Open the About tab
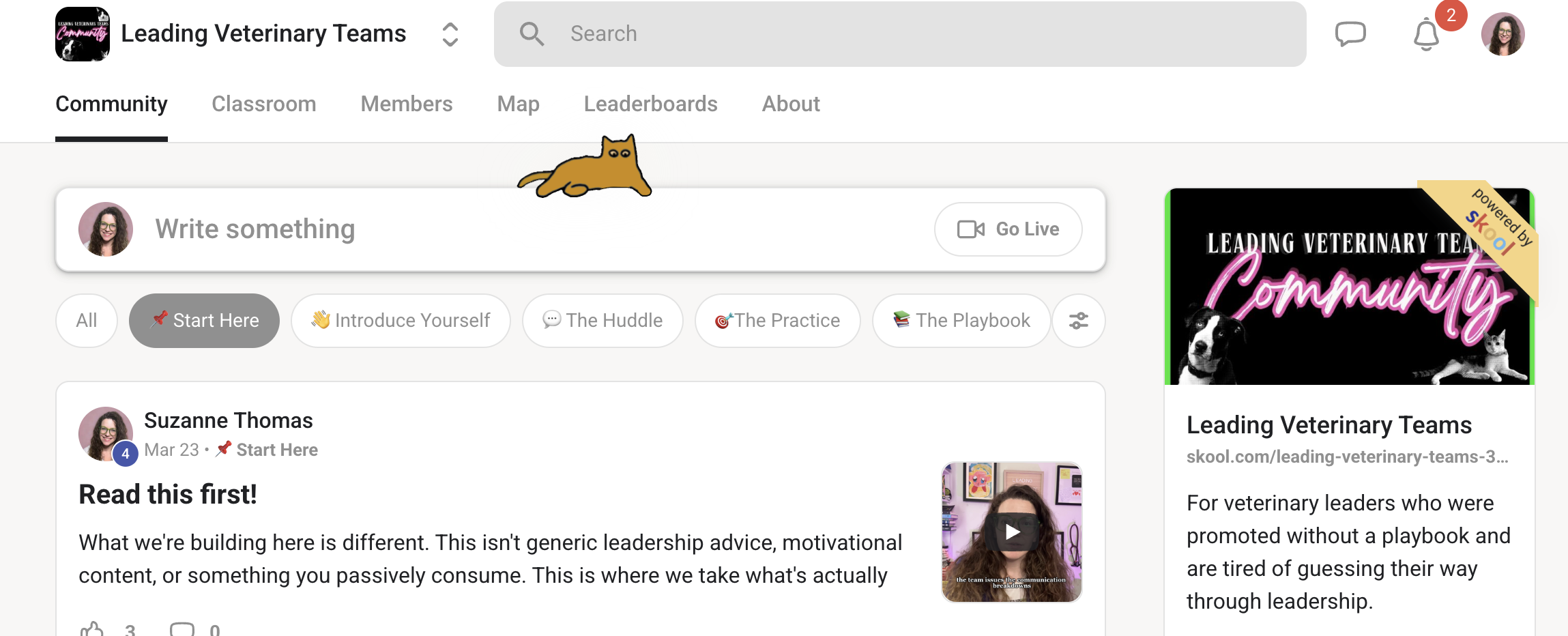Image resolution: width=1568 pixels, height=636 pixels. pyautogui.click(x=791, y=104)
